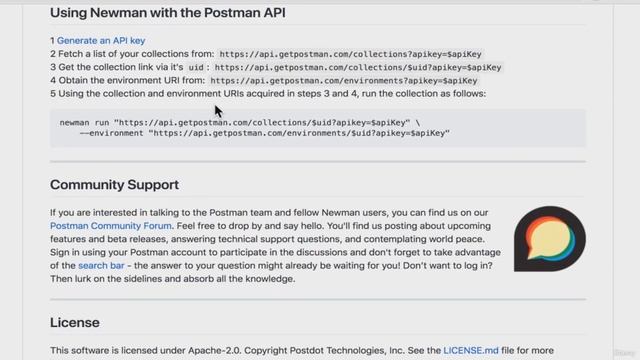Follow the 'search bar' link

coord(101,265)
